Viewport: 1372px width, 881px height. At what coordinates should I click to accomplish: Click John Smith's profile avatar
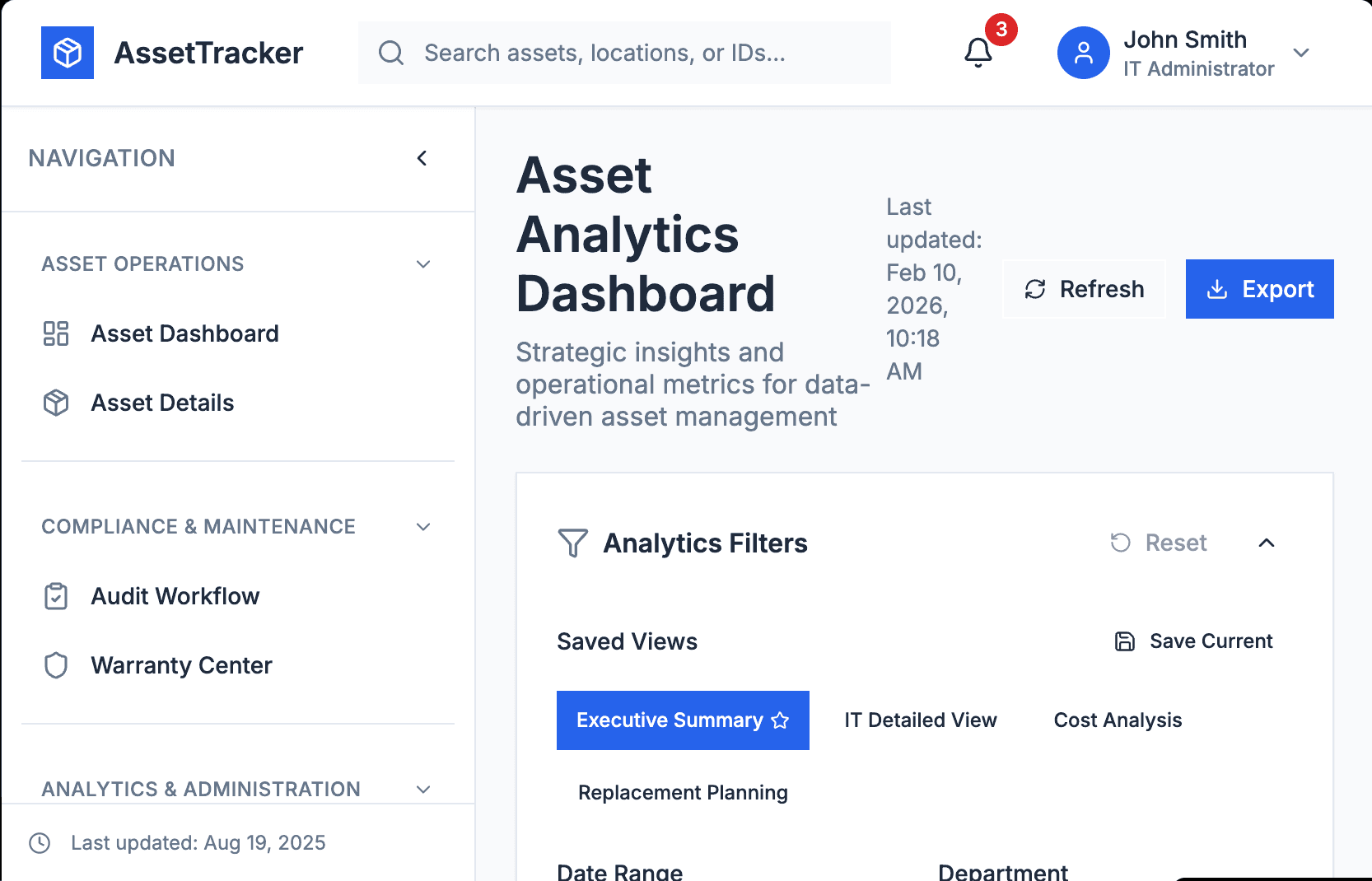click(1083, 53)
